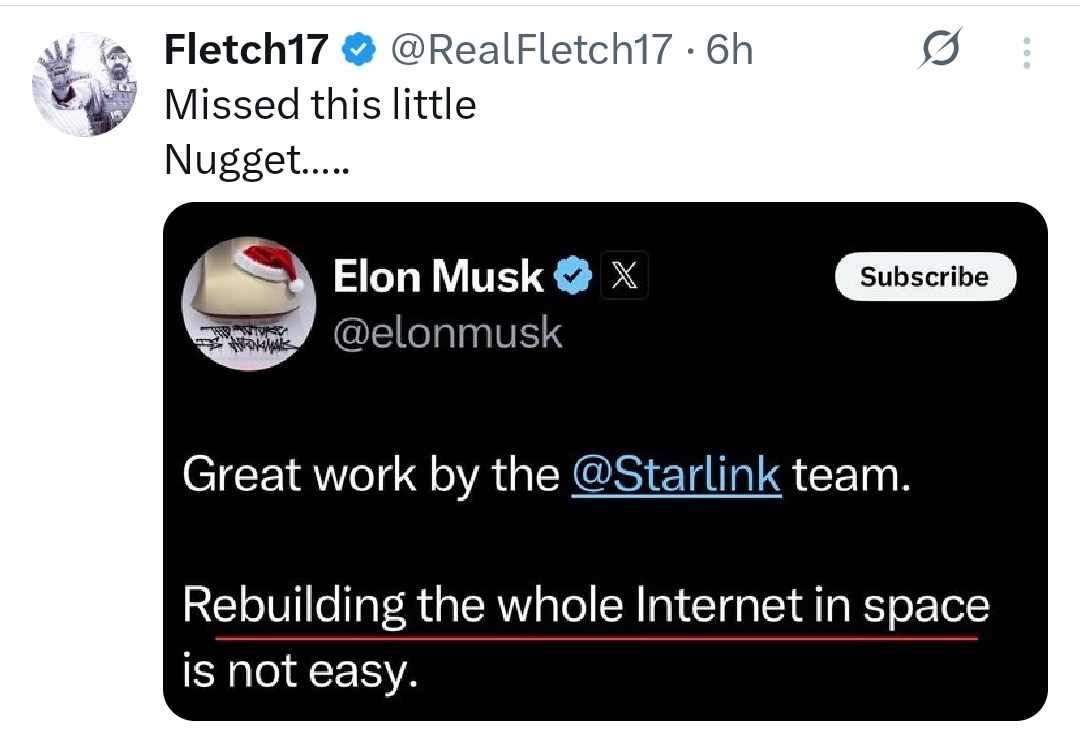Click the underlined "Rebuilding the whole Internet" line
Viewport: 1080px width, 730px height.
tap(585, 606)
